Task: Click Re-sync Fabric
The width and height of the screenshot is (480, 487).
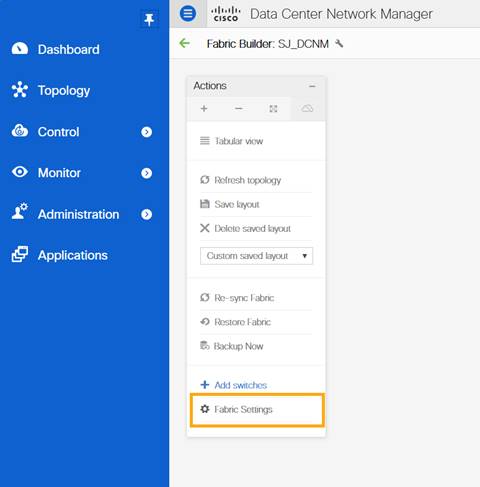Action: pos(237,298)
